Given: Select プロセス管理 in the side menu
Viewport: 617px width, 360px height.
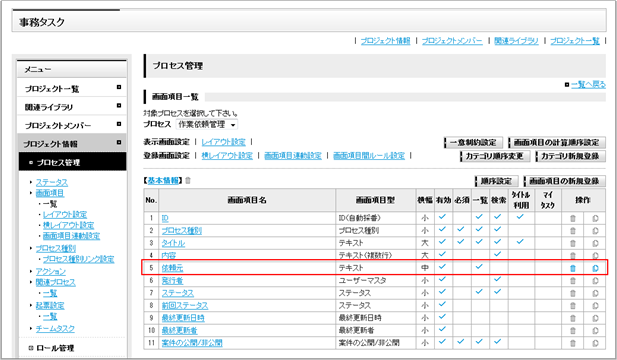Looking at the screenshot, I should (x=72, y=162).
